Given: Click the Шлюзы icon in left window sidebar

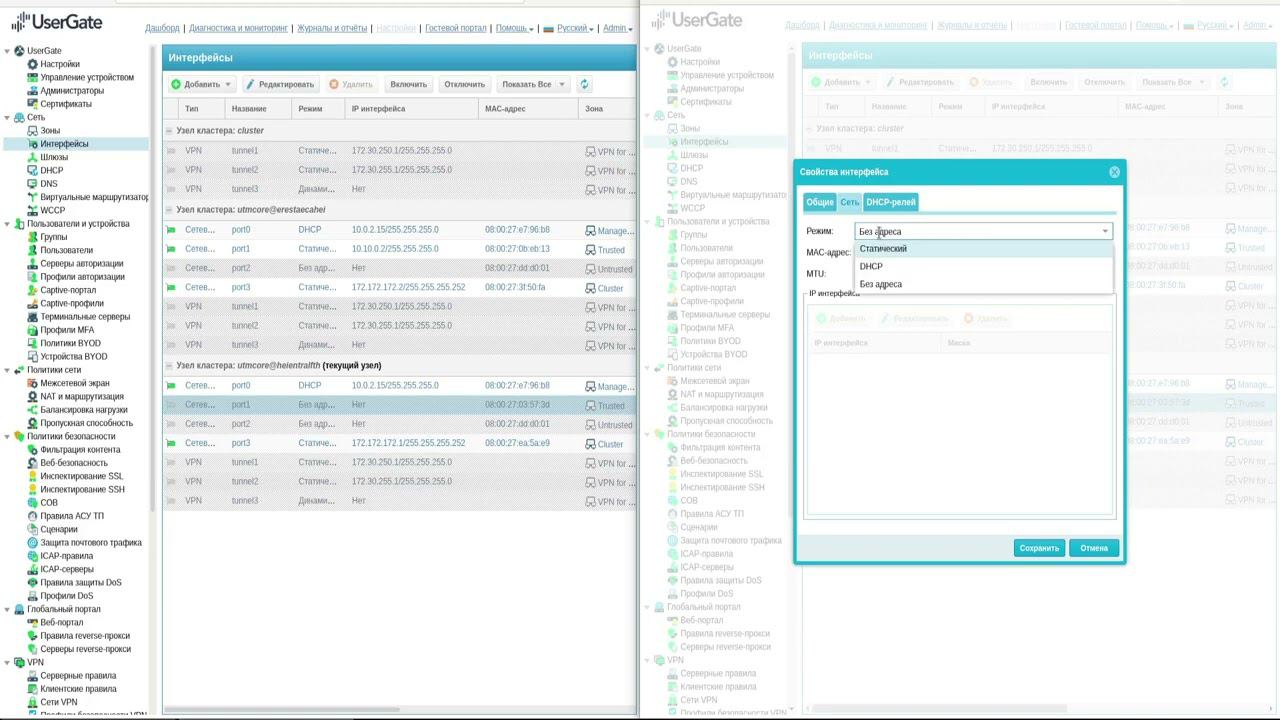Looking at the screenshot, I should (x=33, y=157).
